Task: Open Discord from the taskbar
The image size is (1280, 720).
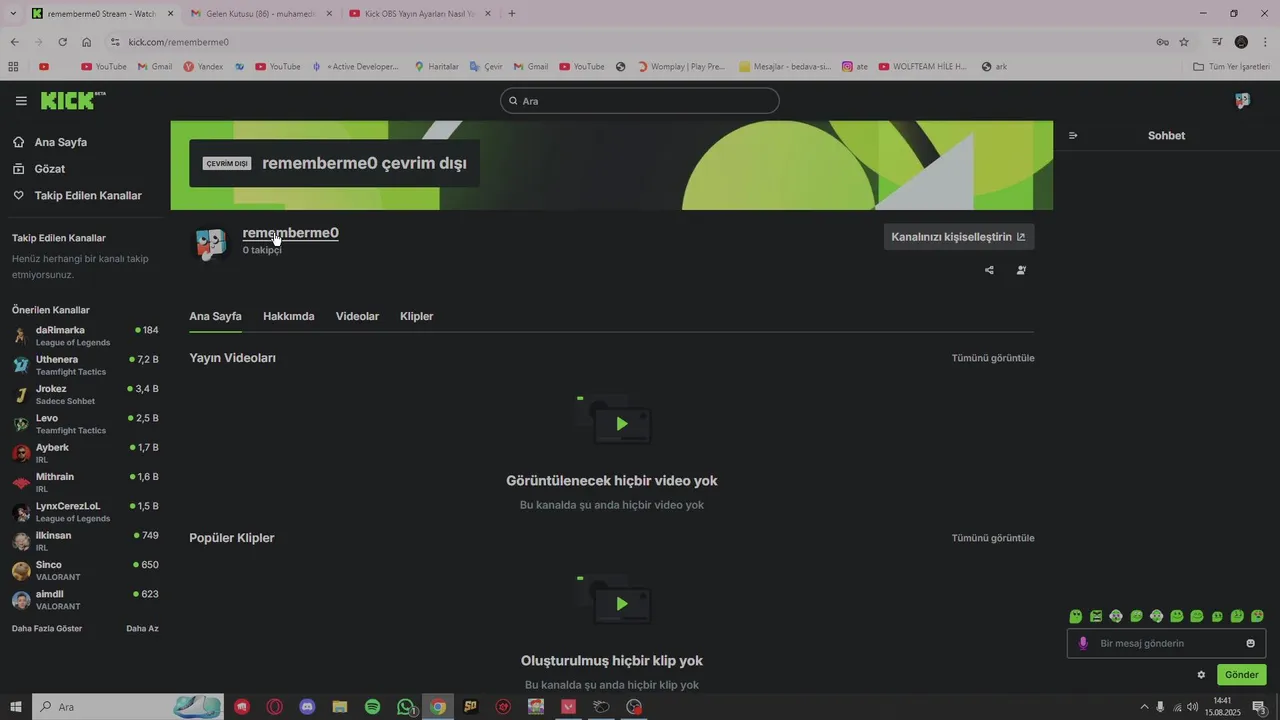Action: [307, 707]
